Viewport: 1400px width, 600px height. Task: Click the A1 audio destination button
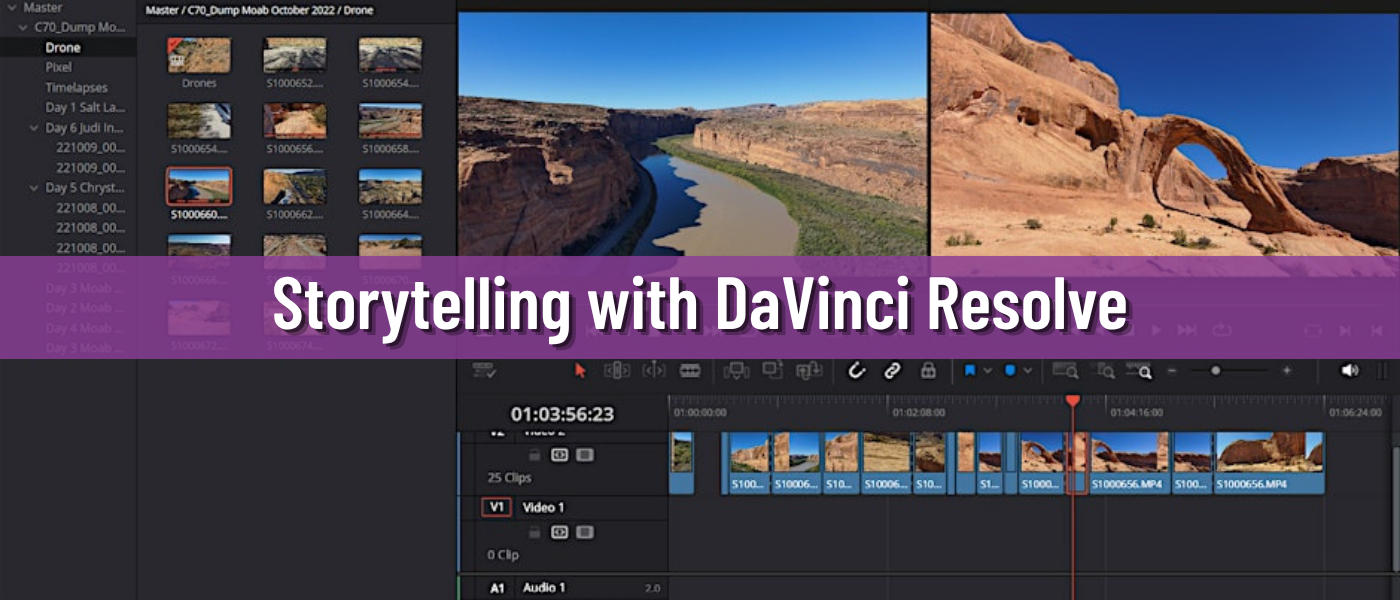497,588
